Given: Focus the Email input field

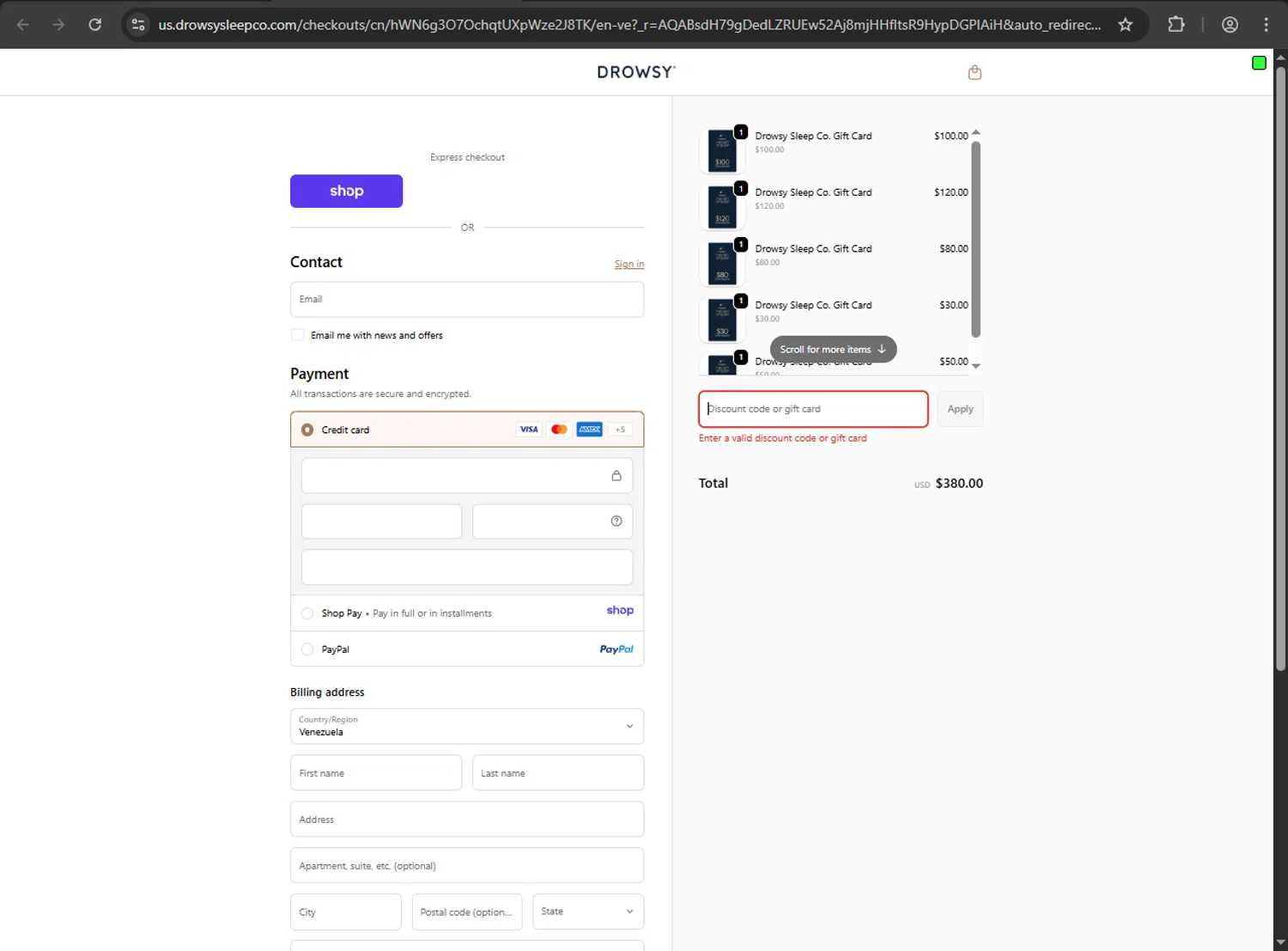Looking at the screenshot, I should coord(467,299).
